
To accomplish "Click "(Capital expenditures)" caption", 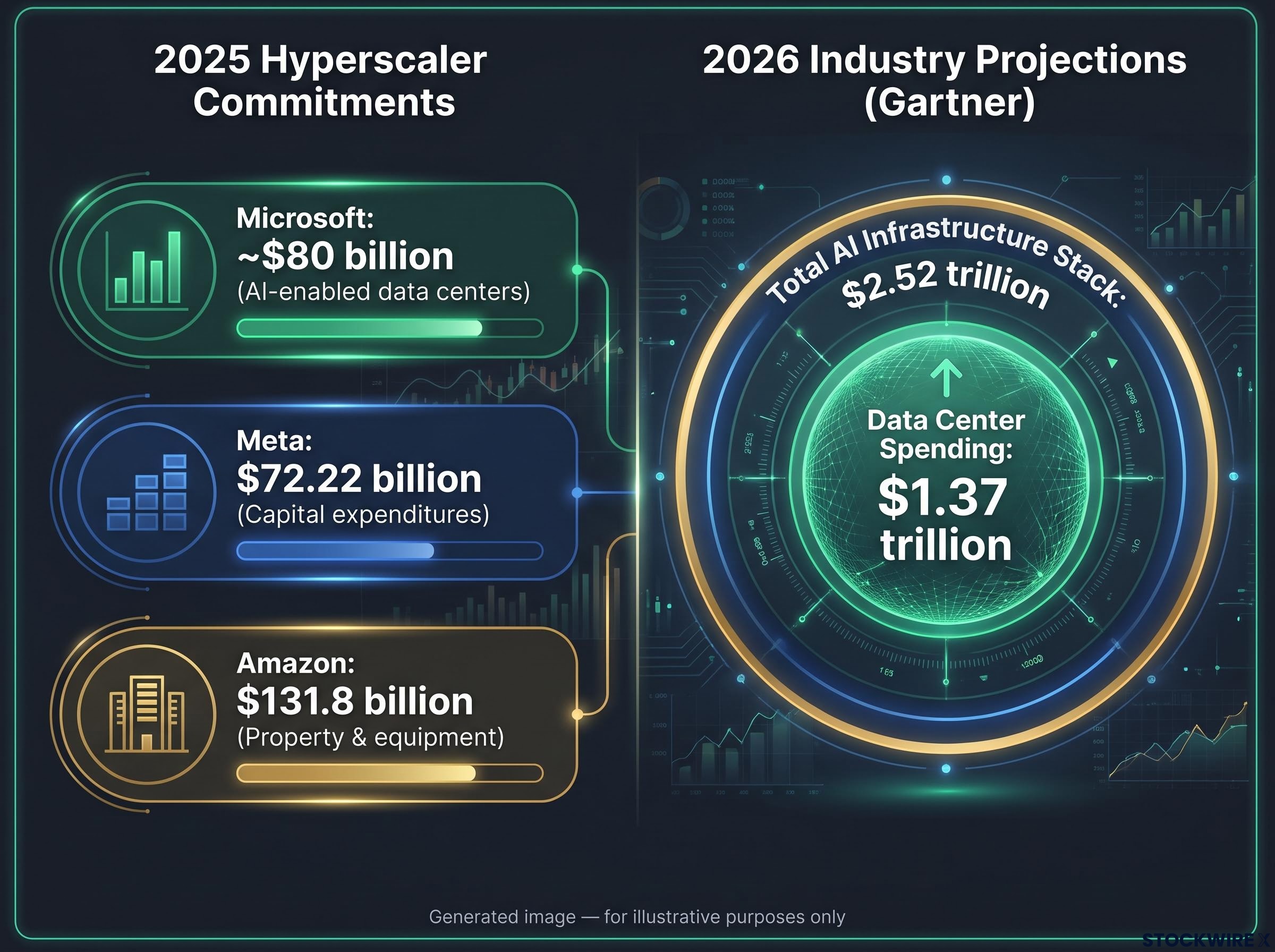I will click(x=363, y=515).
